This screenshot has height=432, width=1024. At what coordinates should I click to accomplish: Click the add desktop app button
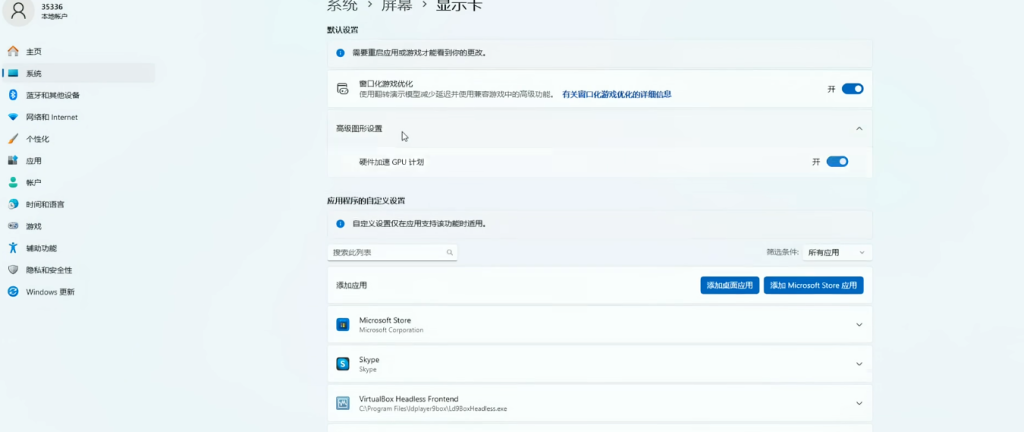pyautogui.click(x=729, y=285)
